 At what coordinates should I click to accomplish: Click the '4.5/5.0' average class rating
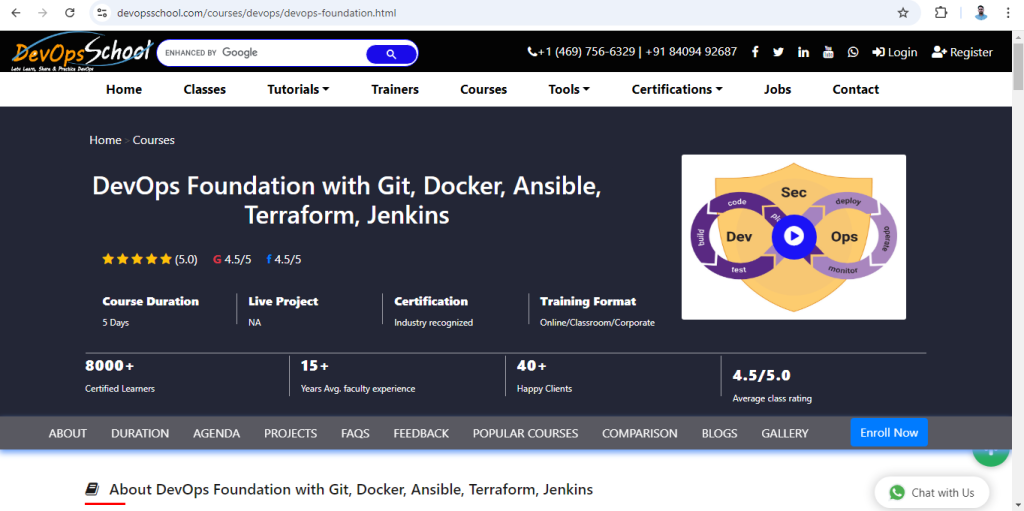coord(761,376)
